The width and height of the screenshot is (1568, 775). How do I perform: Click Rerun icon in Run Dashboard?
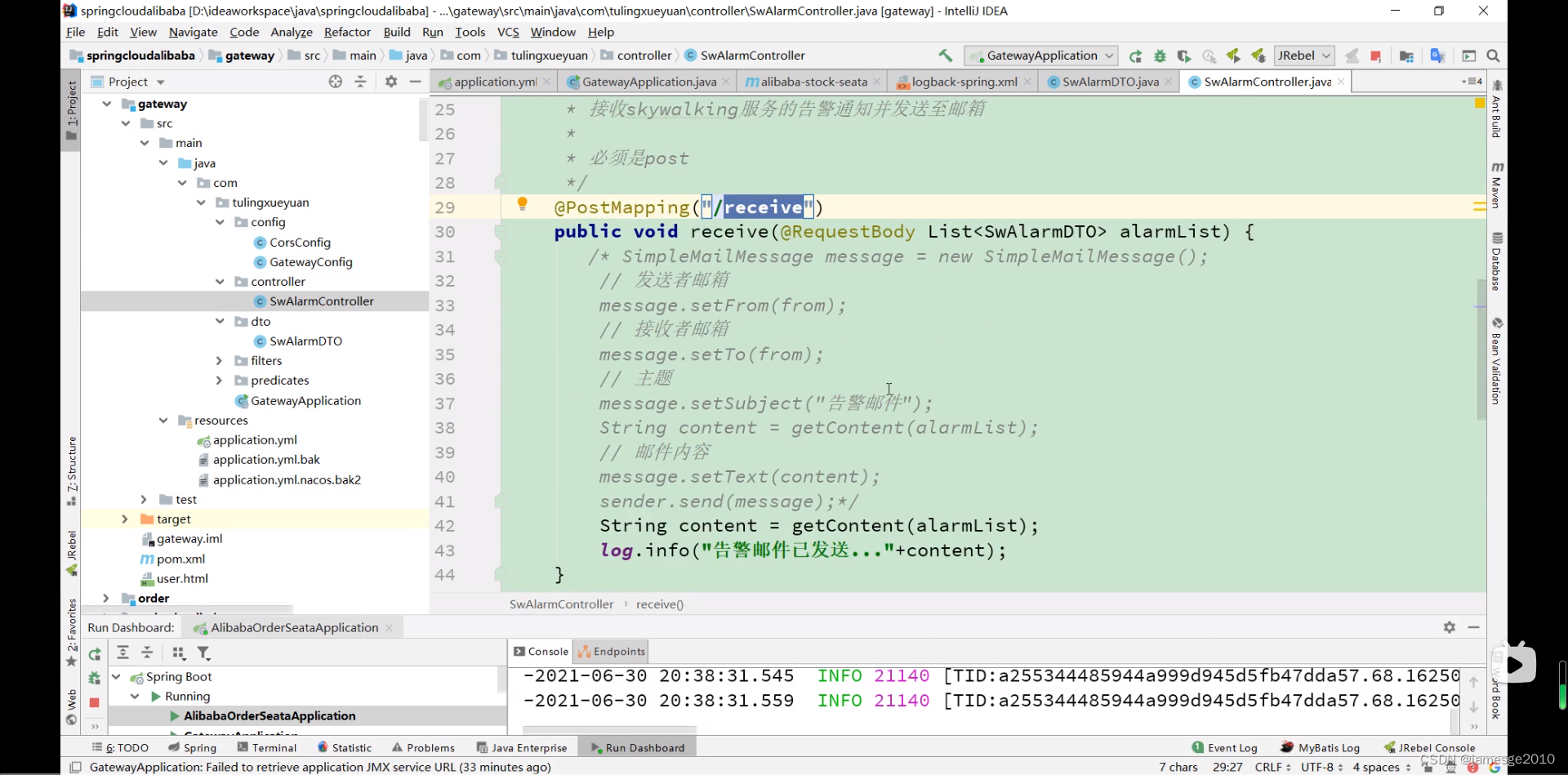coord(95,653)
